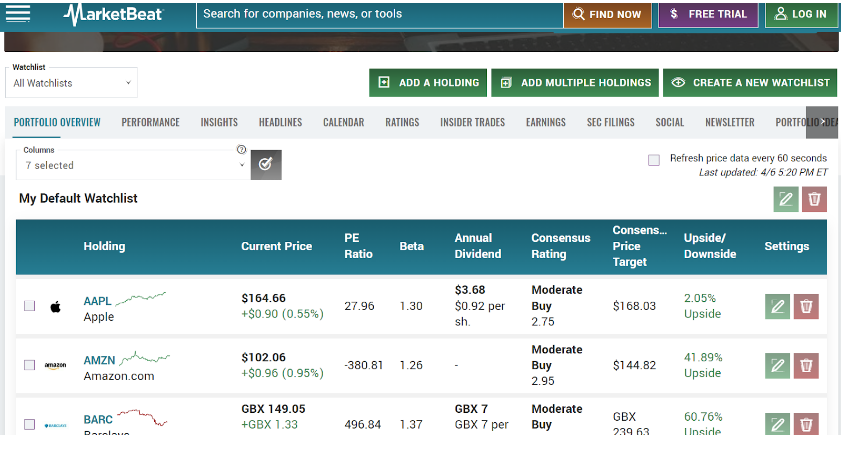Edit the AMZN holding row
This screenshot has height=460, width=841.
click(x=777, y=365)
